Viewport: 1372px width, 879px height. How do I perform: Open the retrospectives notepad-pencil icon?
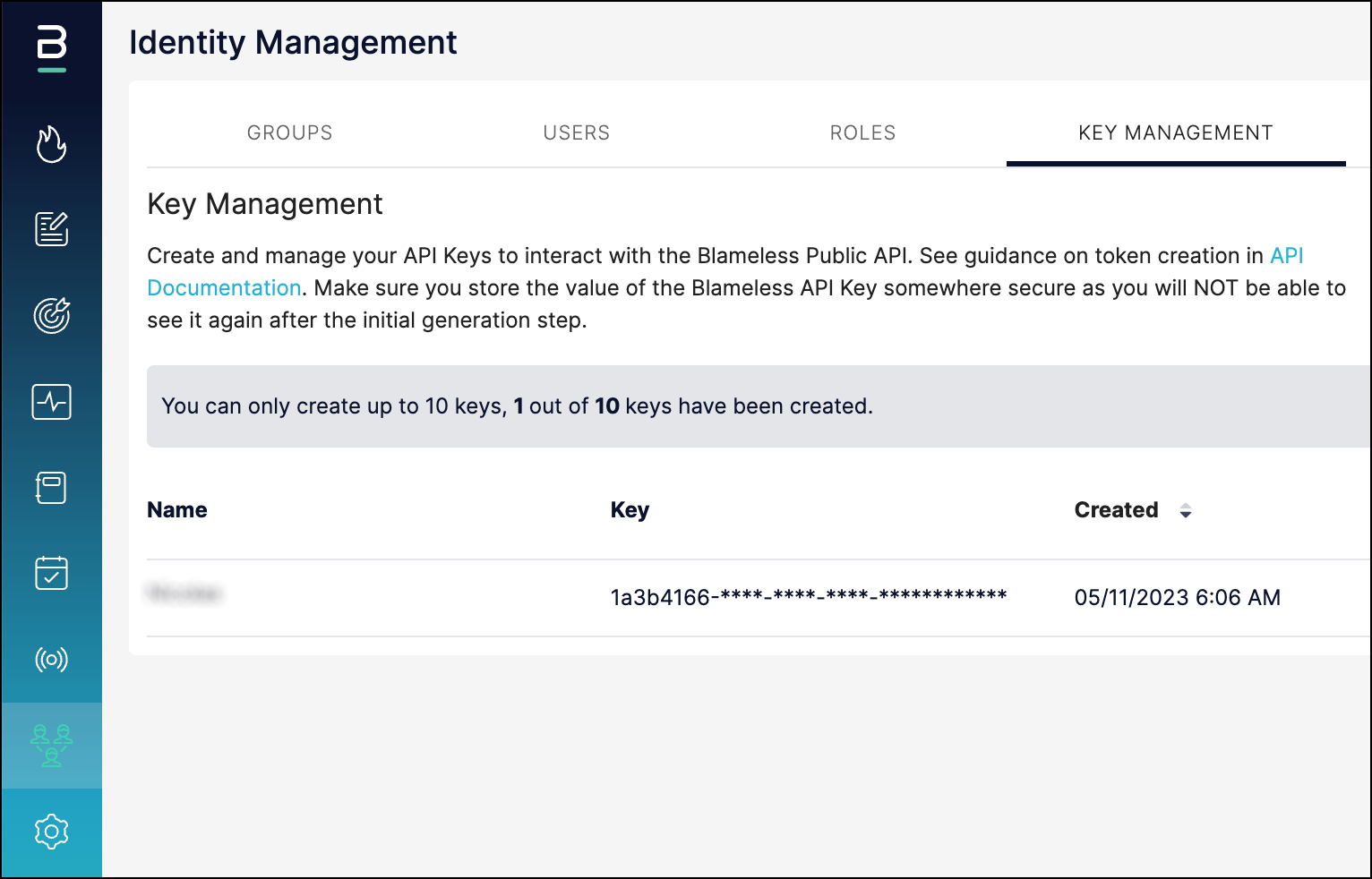(52, 229)
